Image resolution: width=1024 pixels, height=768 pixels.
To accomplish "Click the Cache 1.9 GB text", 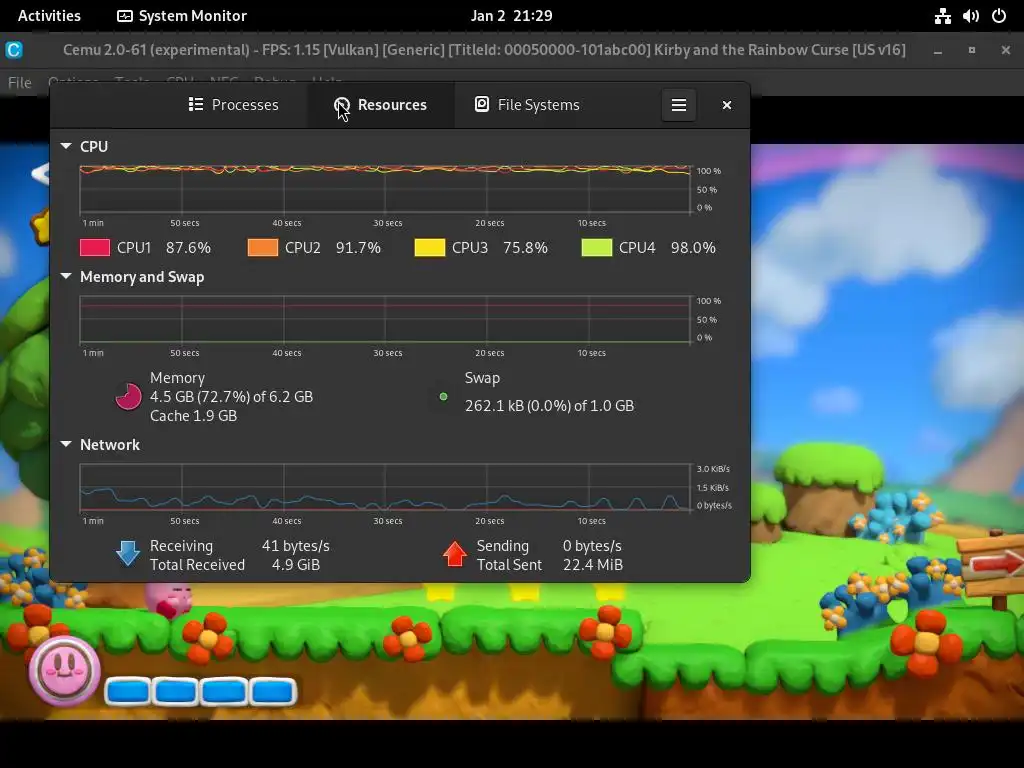I will click(x=193, y=416).
